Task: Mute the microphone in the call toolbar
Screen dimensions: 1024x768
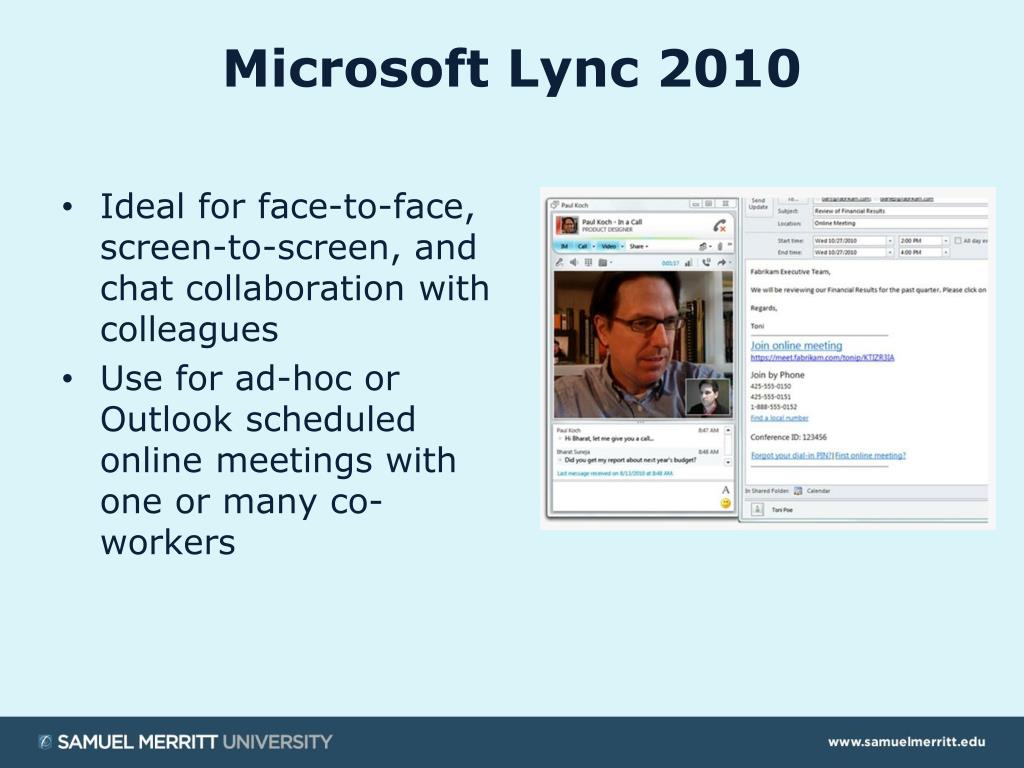Action: tap(560, 263)
